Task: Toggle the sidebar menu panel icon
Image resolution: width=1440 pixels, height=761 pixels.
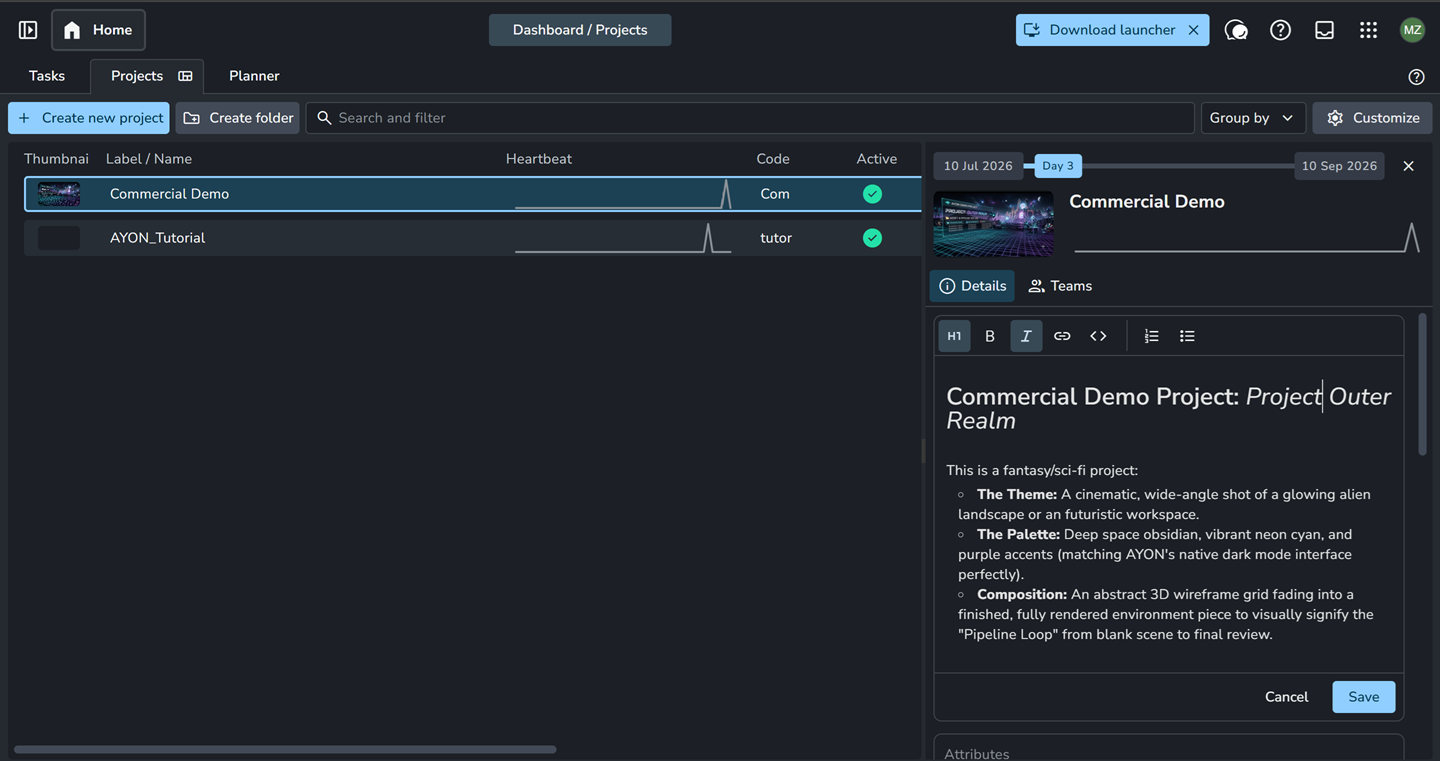Action: coord(28,30)
